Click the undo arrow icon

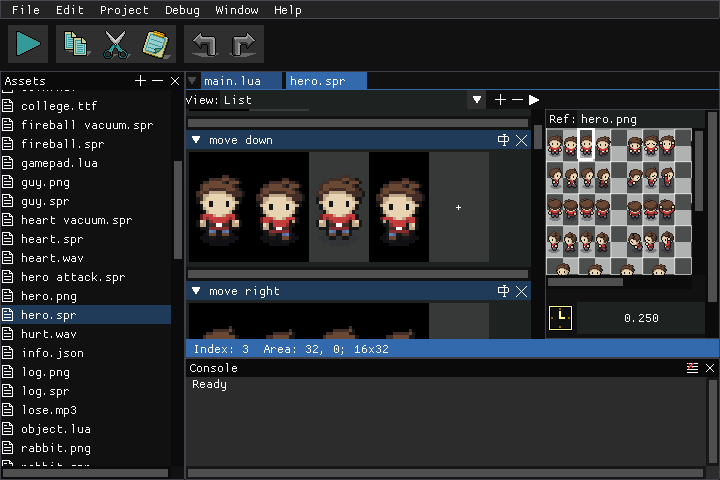(204, 44)
